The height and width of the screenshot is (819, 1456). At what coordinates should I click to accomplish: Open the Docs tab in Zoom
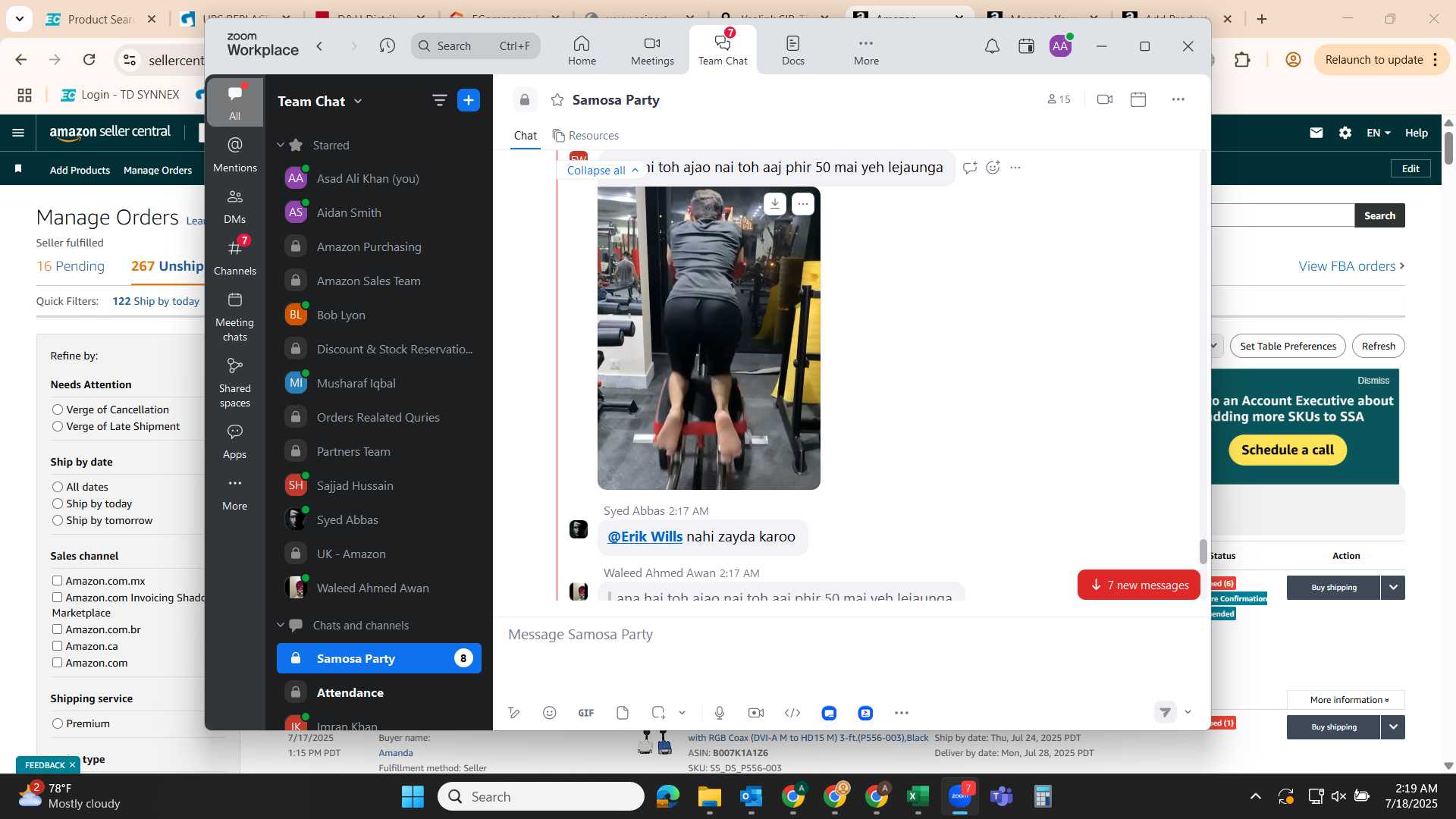point(793,50)
